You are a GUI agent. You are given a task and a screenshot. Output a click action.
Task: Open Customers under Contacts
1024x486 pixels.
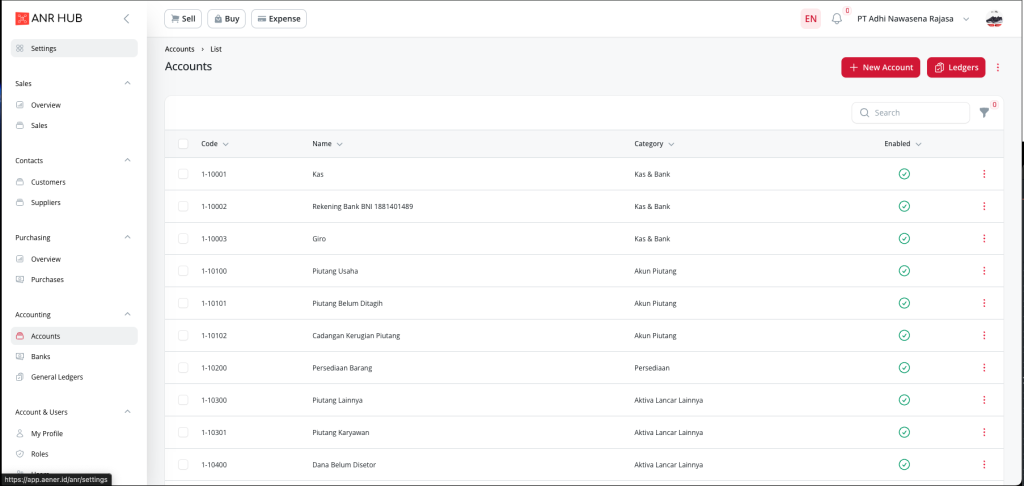click(x=48, y=182)
